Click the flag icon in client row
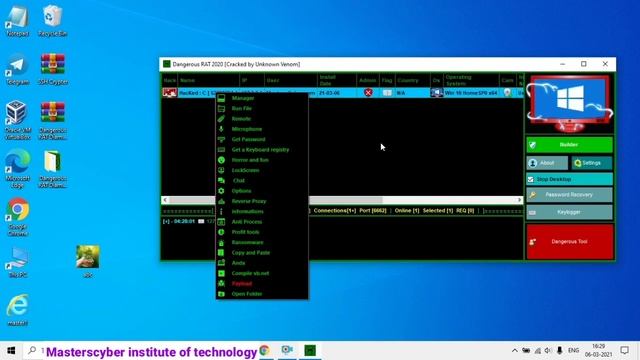Viewport: 640px width, 360px height. tap(387, 93)
